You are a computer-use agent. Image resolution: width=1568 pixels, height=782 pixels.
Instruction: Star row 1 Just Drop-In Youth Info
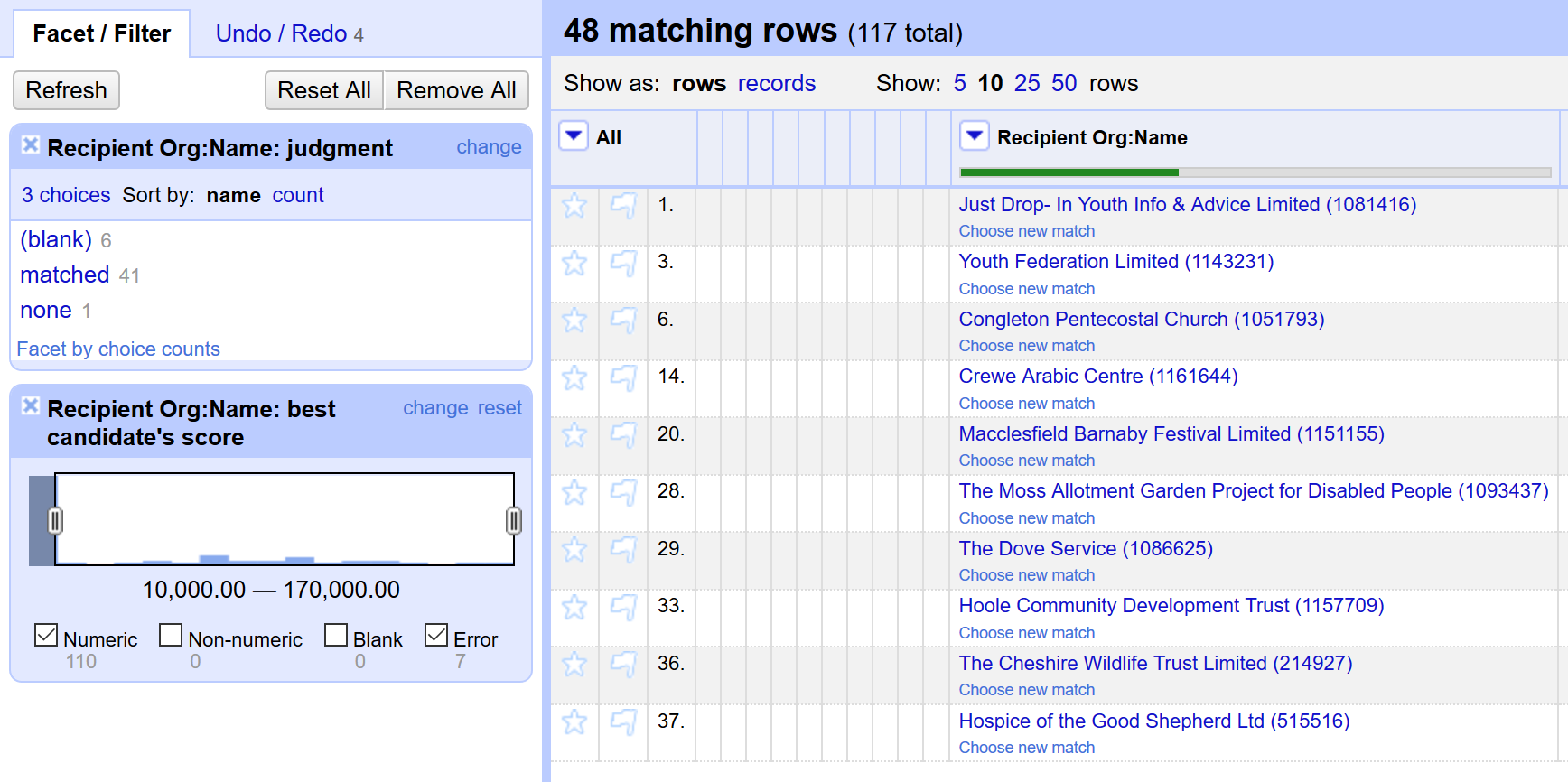(x=574, y=206)
